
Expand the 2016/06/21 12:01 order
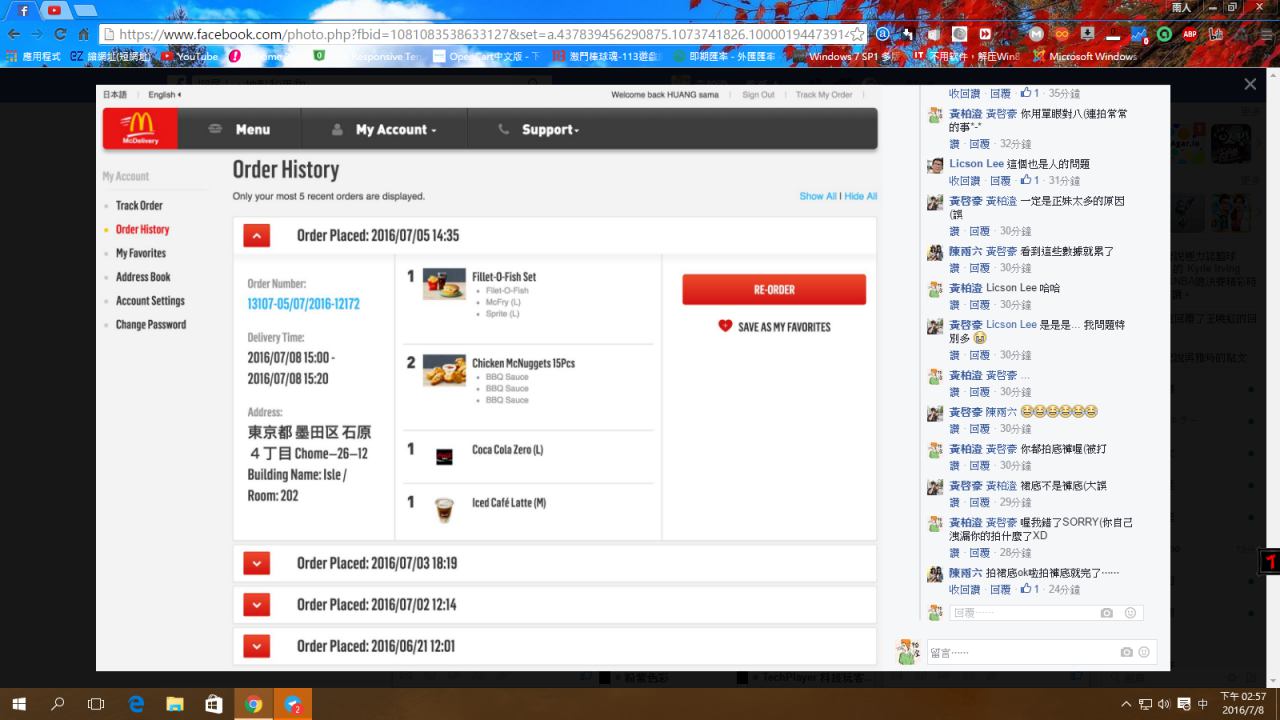[257, 646]
